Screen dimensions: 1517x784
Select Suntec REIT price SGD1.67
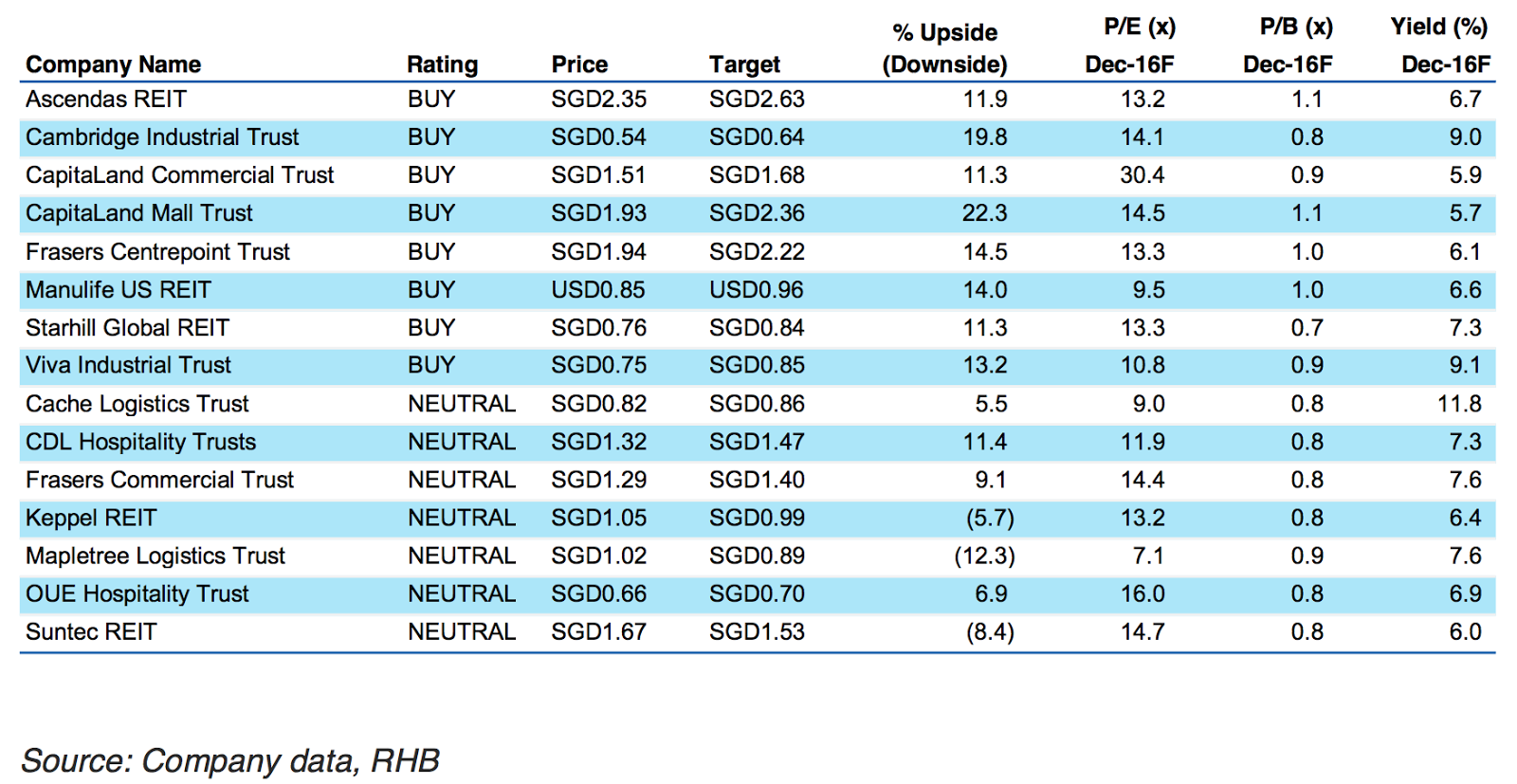[598, 632]
